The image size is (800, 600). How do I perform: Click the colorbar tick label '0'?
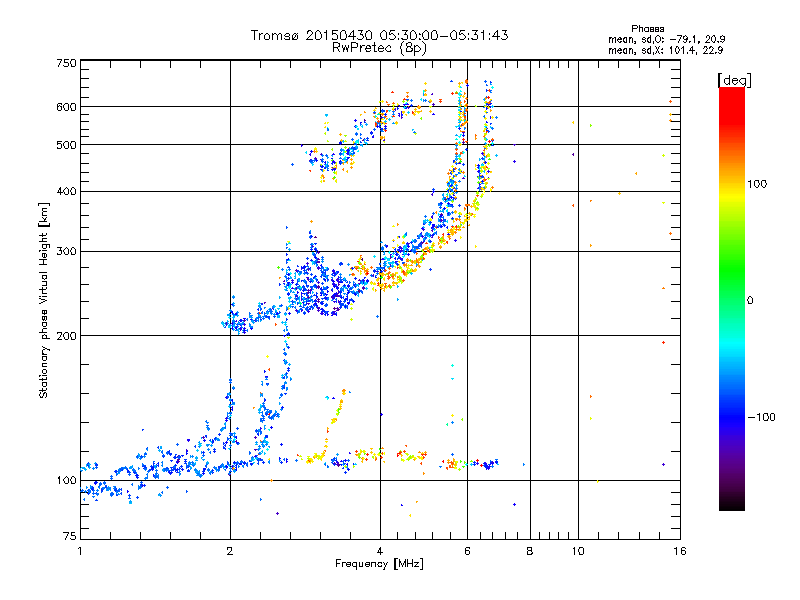pos(750,301)
